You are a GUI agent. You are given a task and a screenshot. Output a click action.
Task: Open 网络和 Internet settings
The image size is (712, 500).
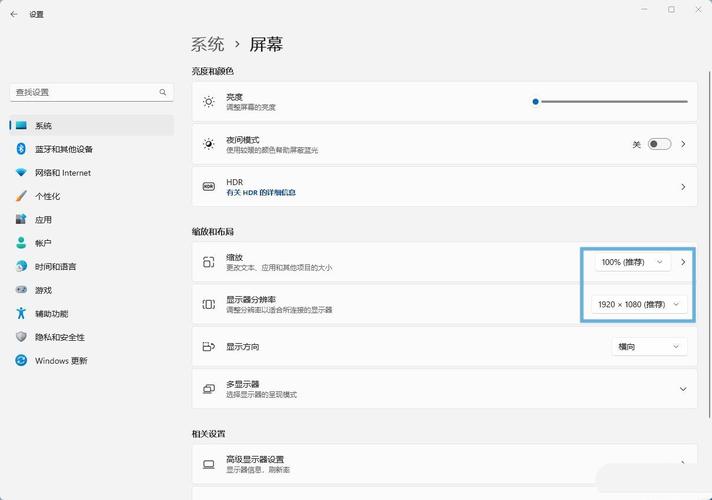coord(92,173)
